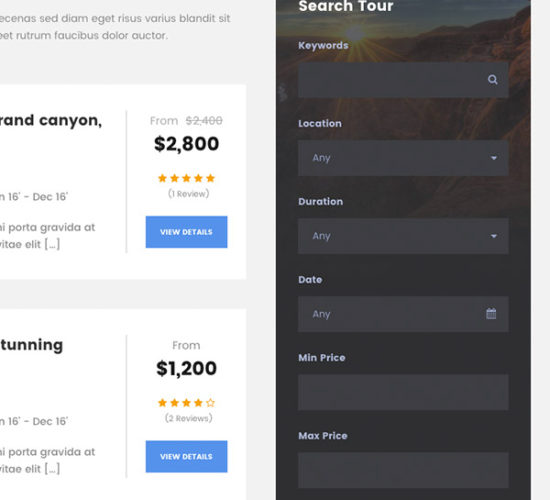The width and height of the screenshot is (550, 500).
Task: Open the calendar icon in Date field
Action: click(x=491, y=313)
